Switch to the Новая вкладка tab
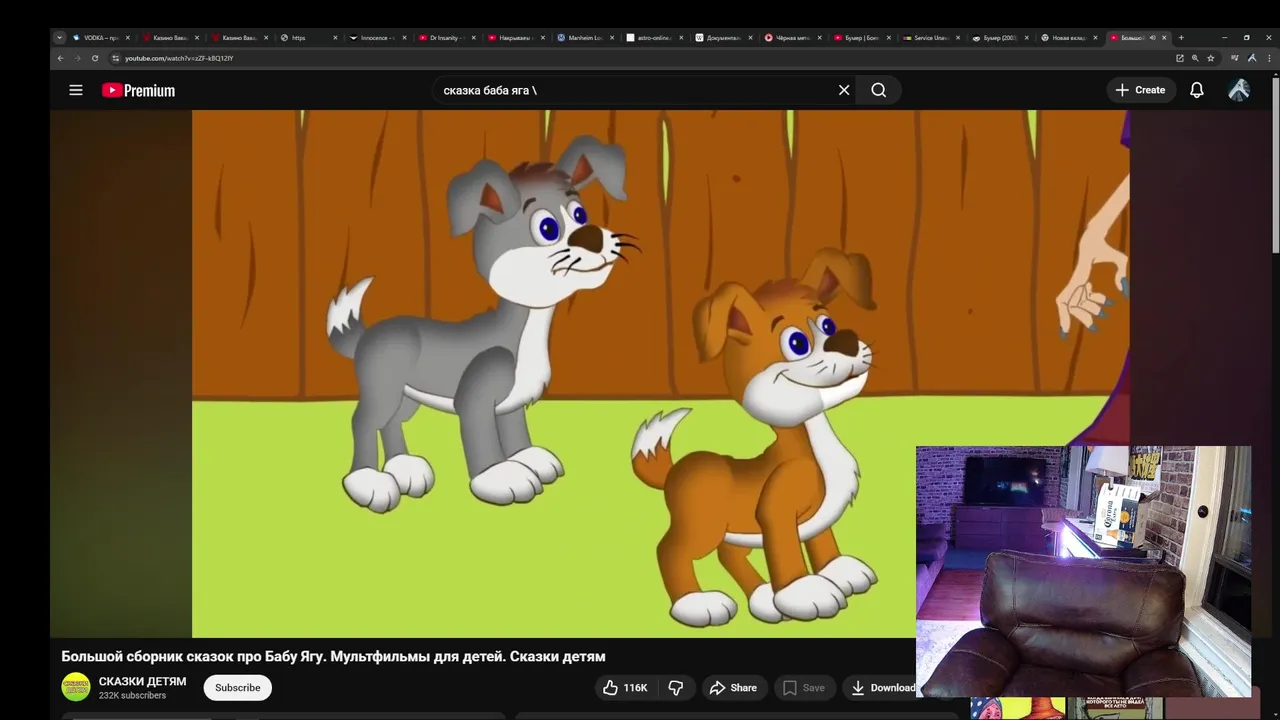This screenshot has width=1280, height=720. pos(1070,38)
